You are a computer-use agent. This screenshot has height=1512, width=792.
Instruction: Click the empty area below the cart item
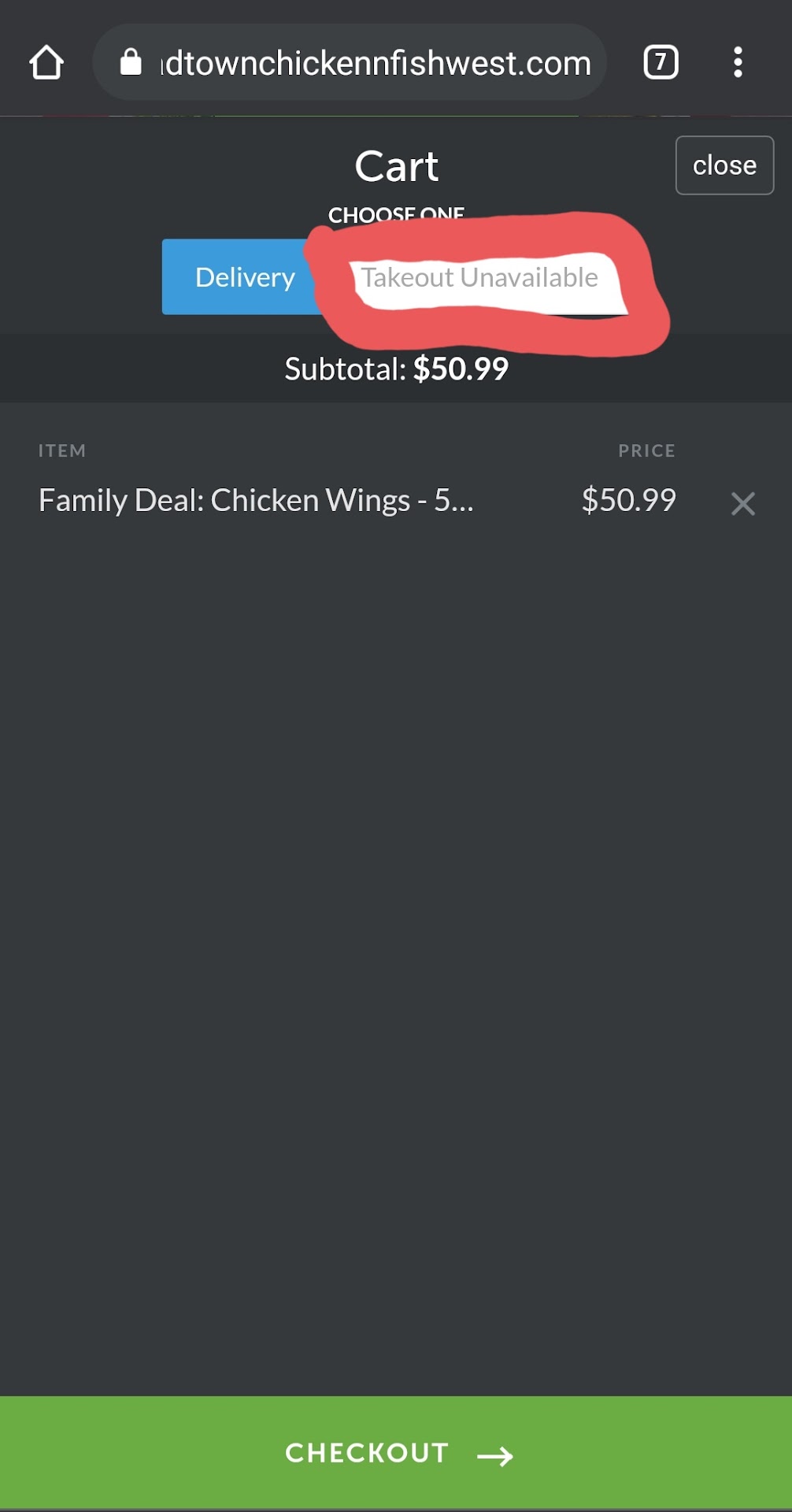point(396,945)
